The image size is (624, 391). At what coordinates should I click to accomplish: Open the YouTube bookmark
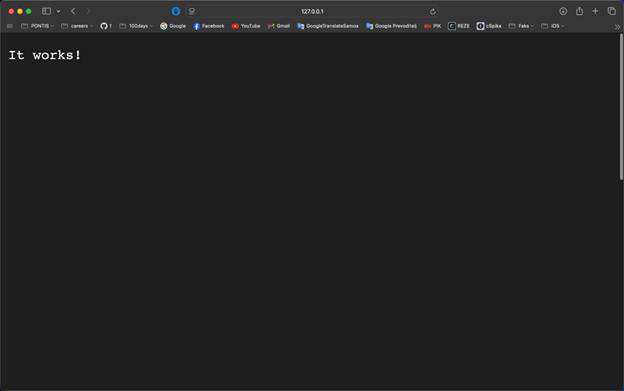[x=246, y=26]
